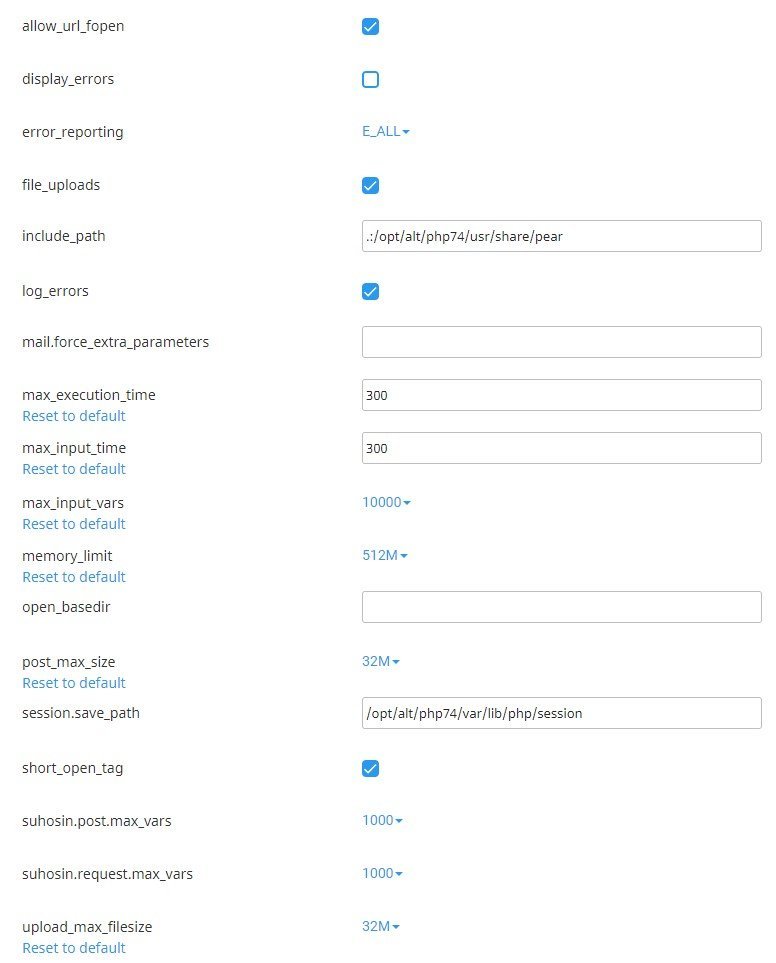Open the memory_limit 512M dropdown

click(x=385, y=555)
